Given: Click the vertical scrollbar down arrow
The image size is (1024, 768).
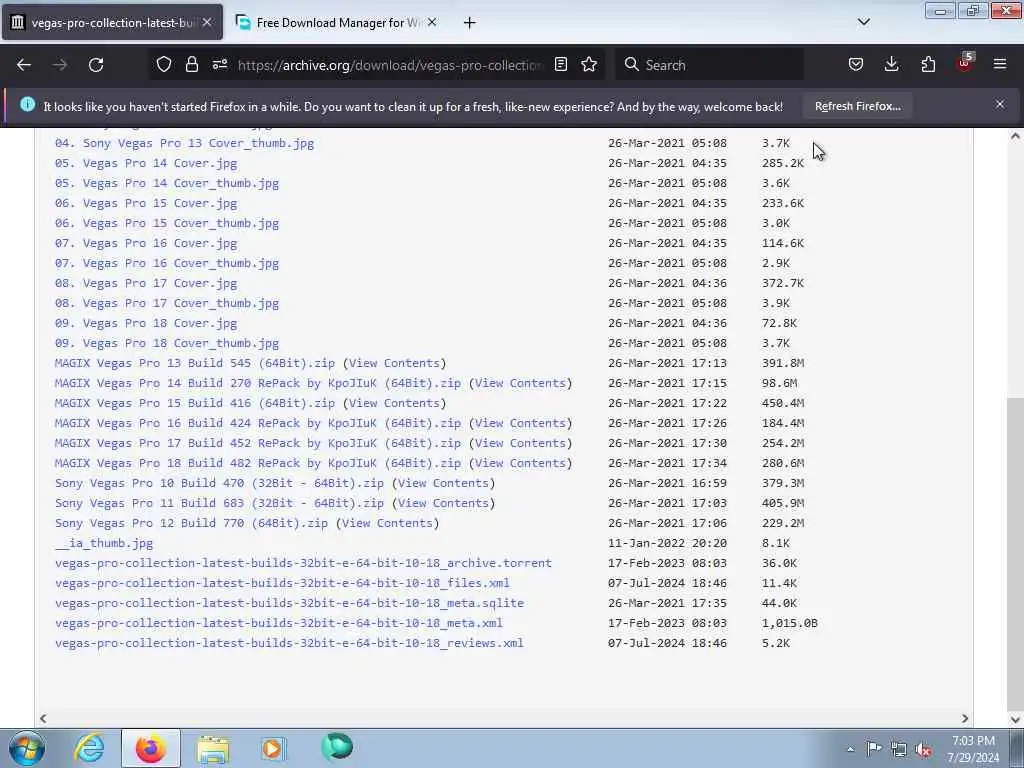Looking at the screenshot, I should point(1015,719).
